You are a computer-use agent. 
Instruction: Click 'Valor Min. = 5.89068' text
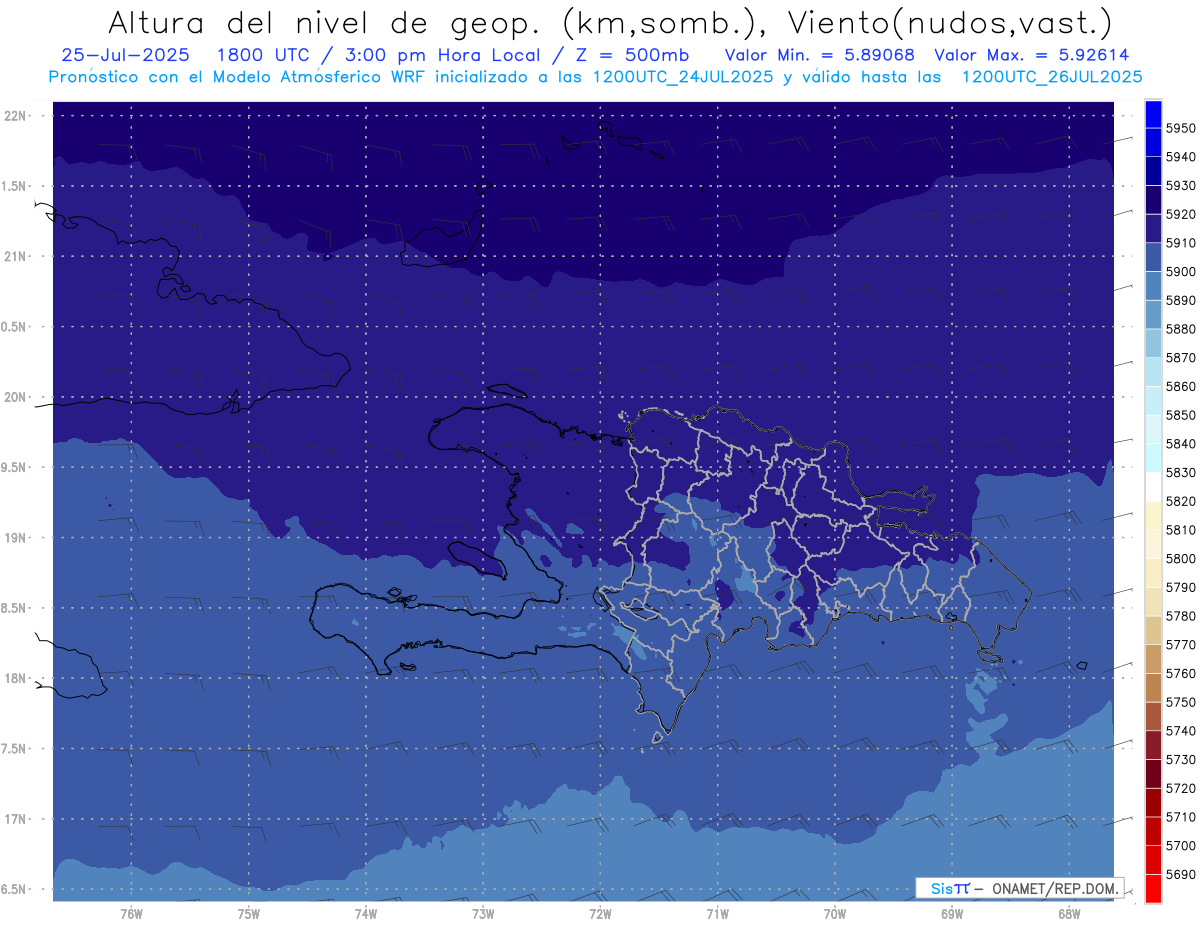tap(820, 55)
